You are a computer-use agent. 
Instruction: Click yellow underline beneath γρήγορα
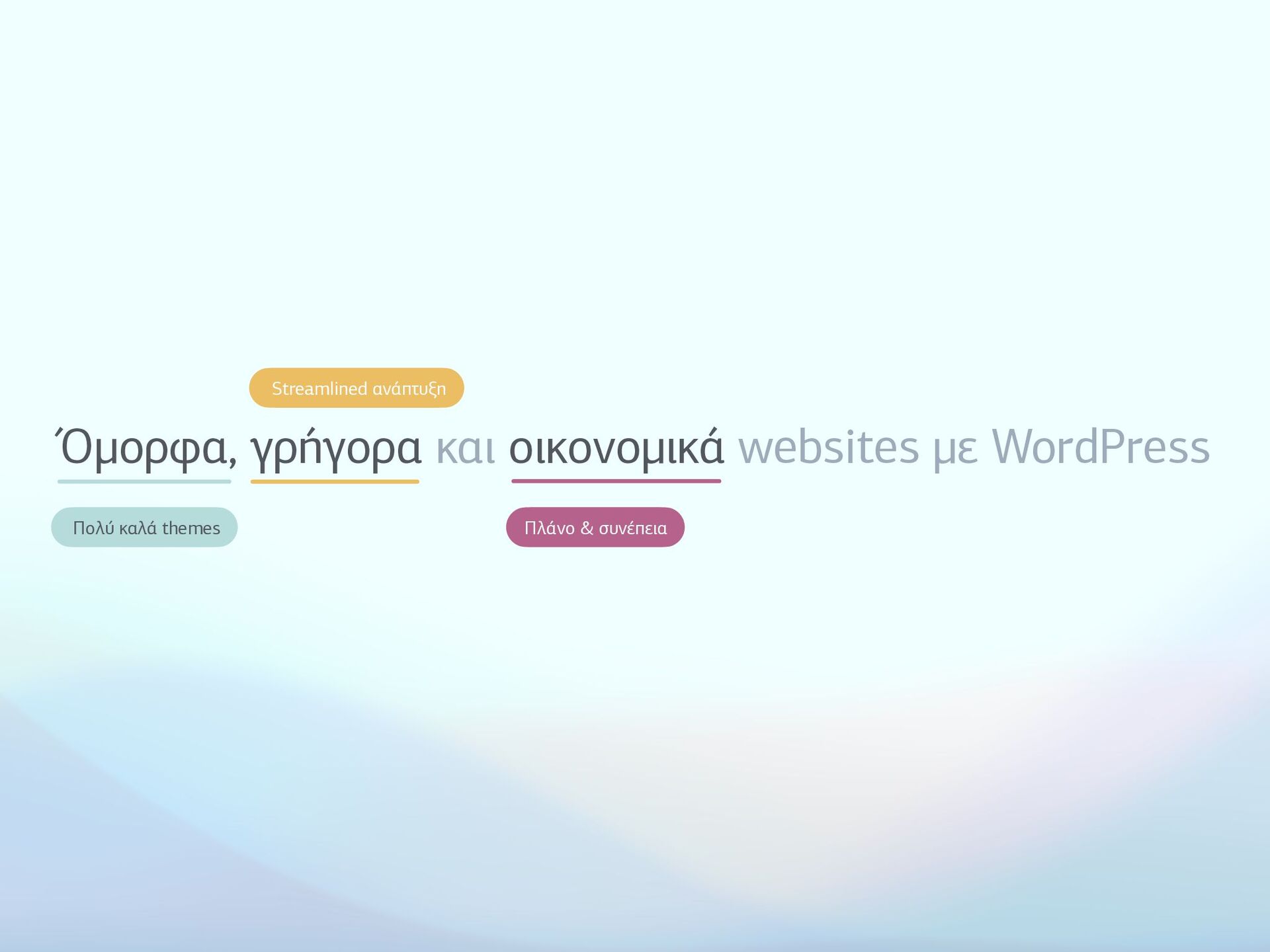pos(335,481)
